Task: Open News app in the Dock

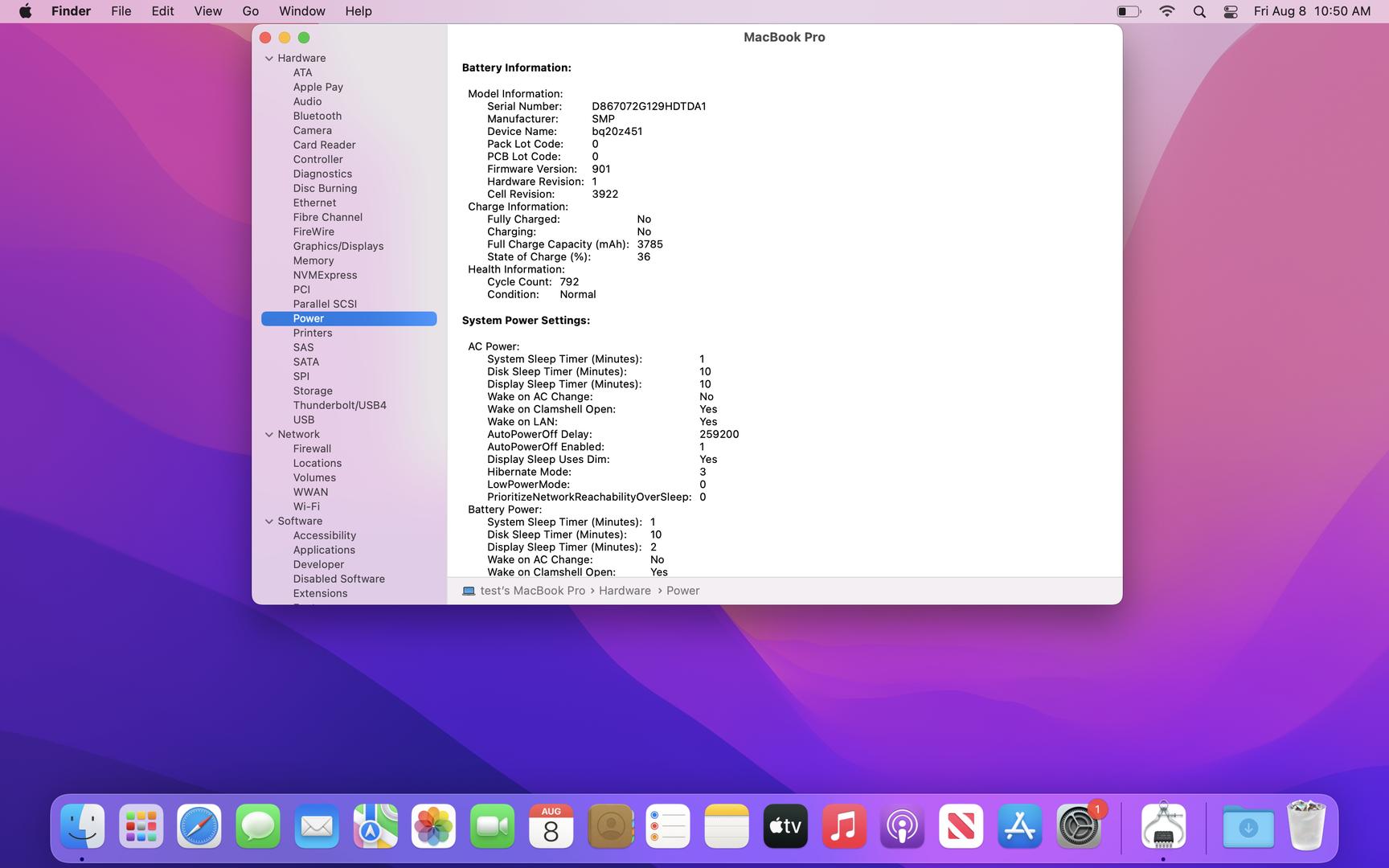Action: [961, 826]
